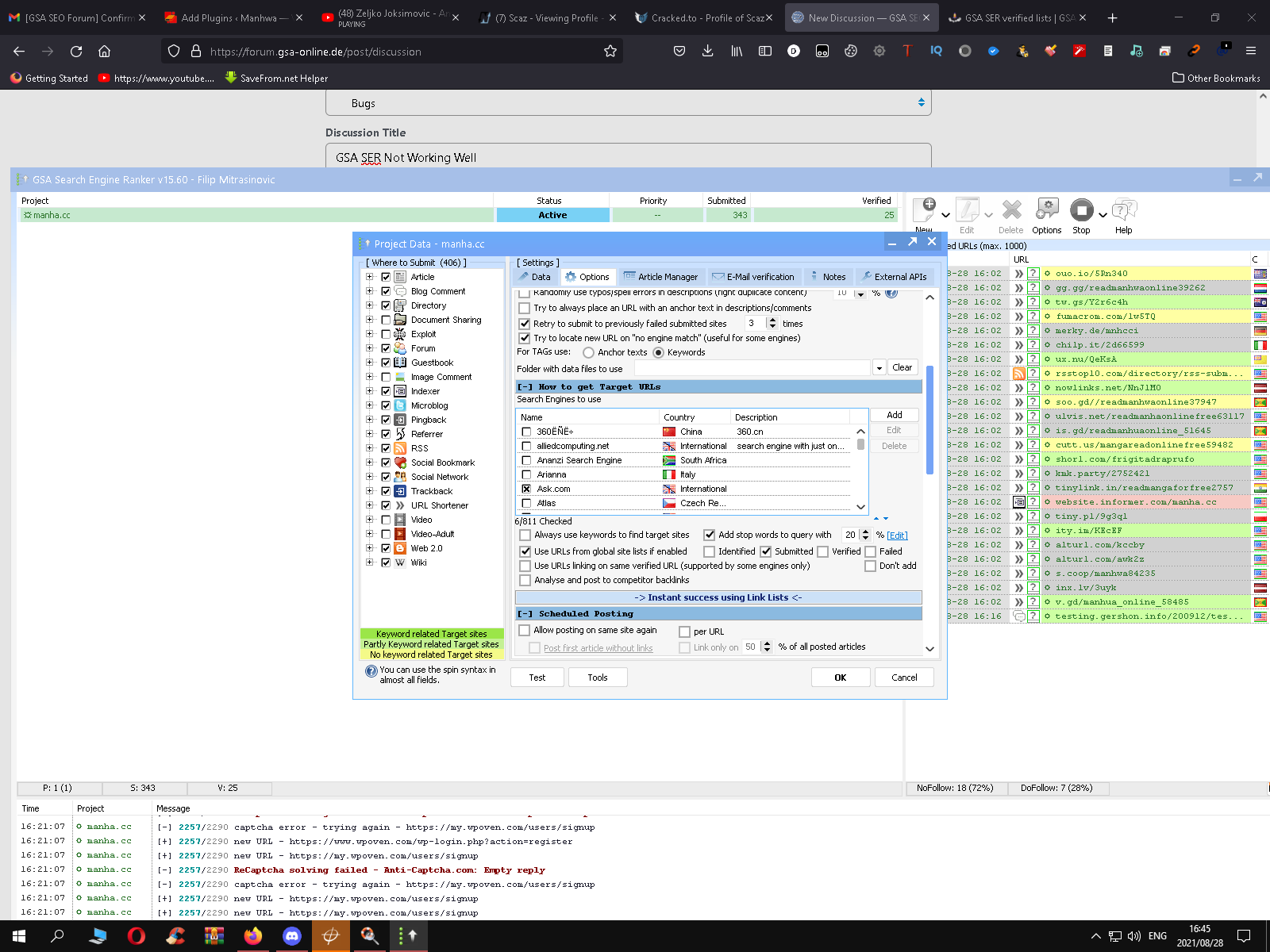Click the Web 2.0 engine icon

(x=401, y=548)
